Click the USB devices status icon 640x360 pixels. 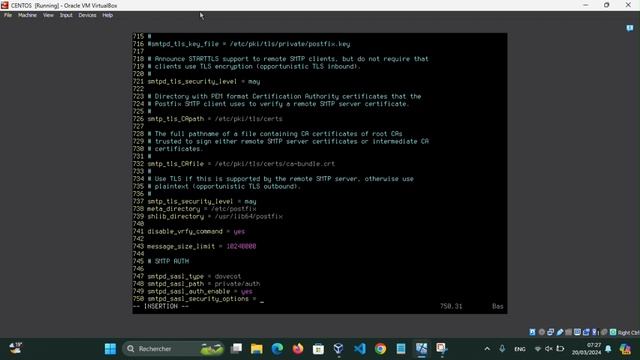560,332
